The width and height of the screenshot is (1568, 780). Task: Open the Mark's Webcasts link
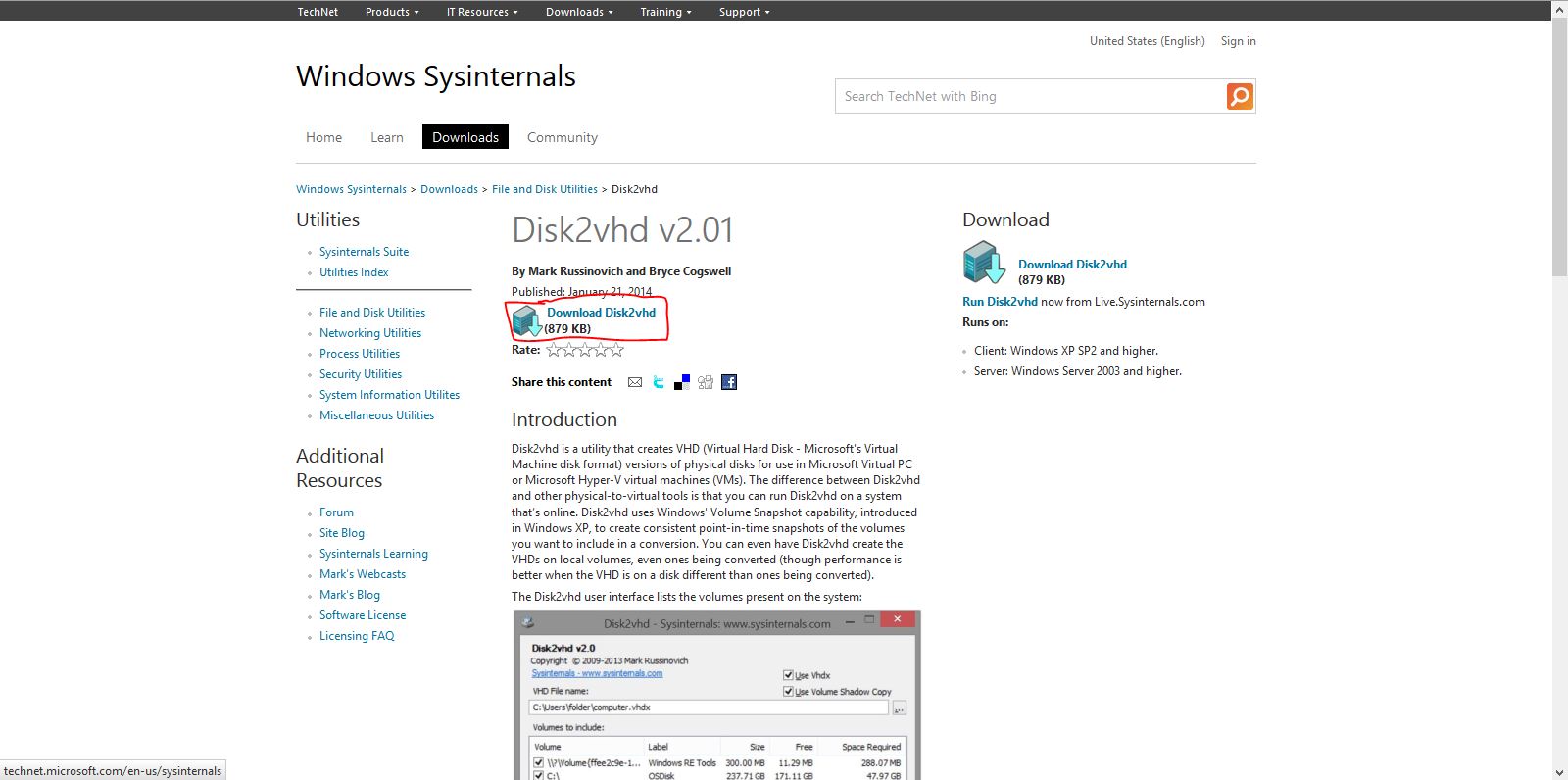[x=363, y=574]
